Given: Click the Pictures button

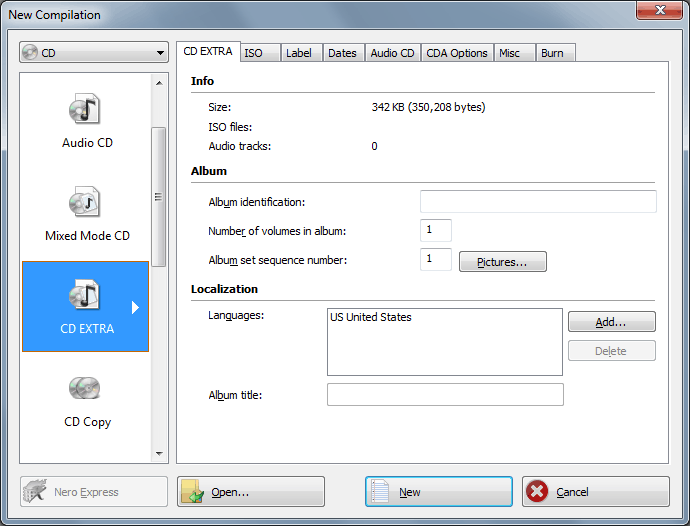Looking at the screenshot, I should [502, 262].
